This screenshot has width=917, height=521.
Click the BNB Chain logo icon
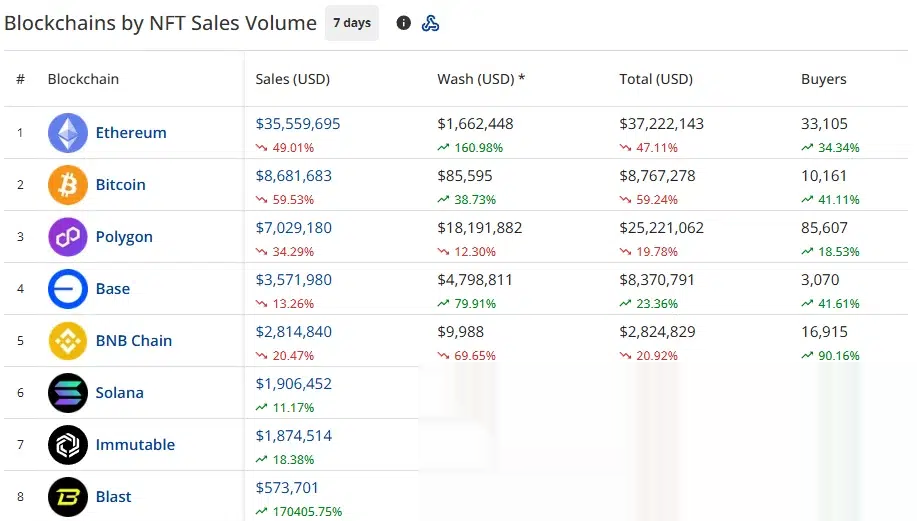tap(68, 341)
